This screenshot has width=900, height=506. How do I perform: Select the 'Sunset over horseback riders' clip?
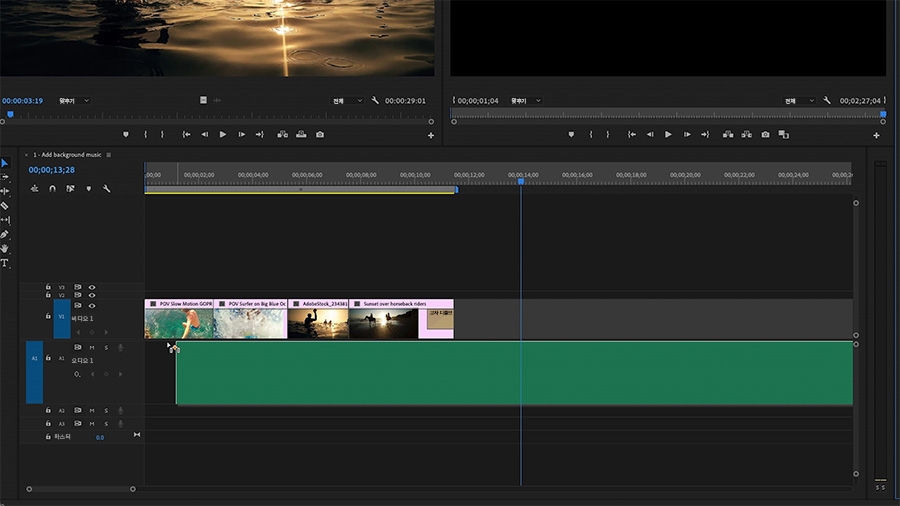(x=383, y=322)
